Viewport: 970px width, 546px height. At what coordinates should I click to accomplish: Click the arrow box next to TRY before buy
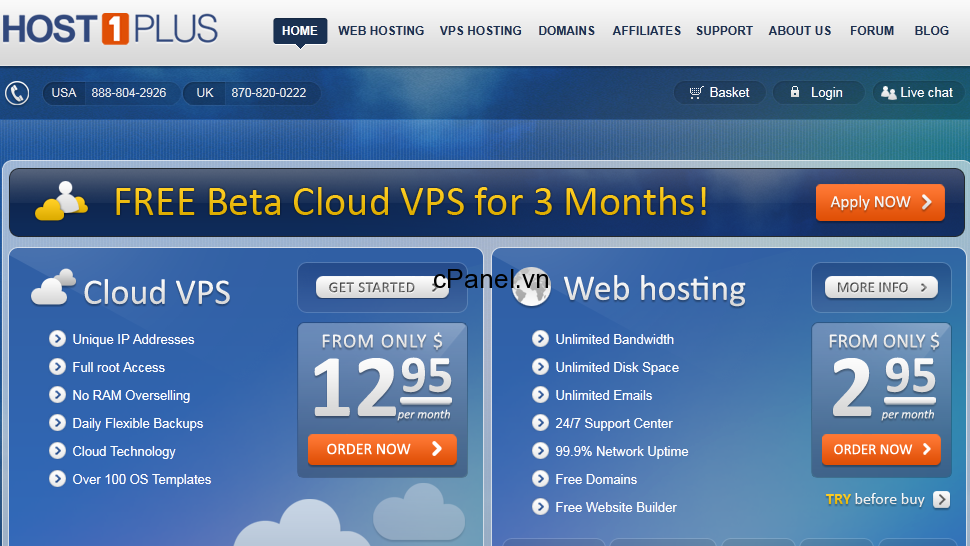click(942, 499)
